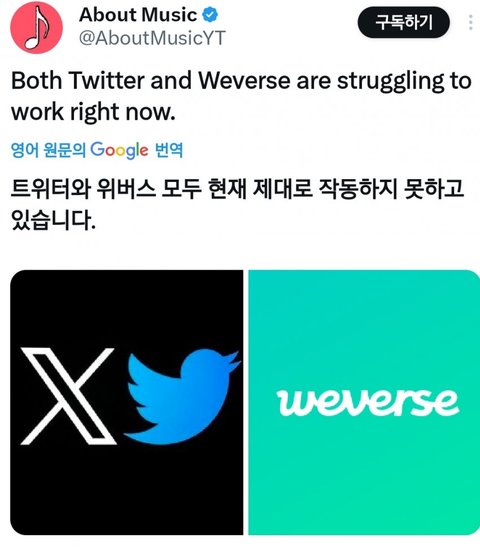Click the blue Twitter bird logo
The width and height of the screenshot is (480, 551).
pos(182,396)
